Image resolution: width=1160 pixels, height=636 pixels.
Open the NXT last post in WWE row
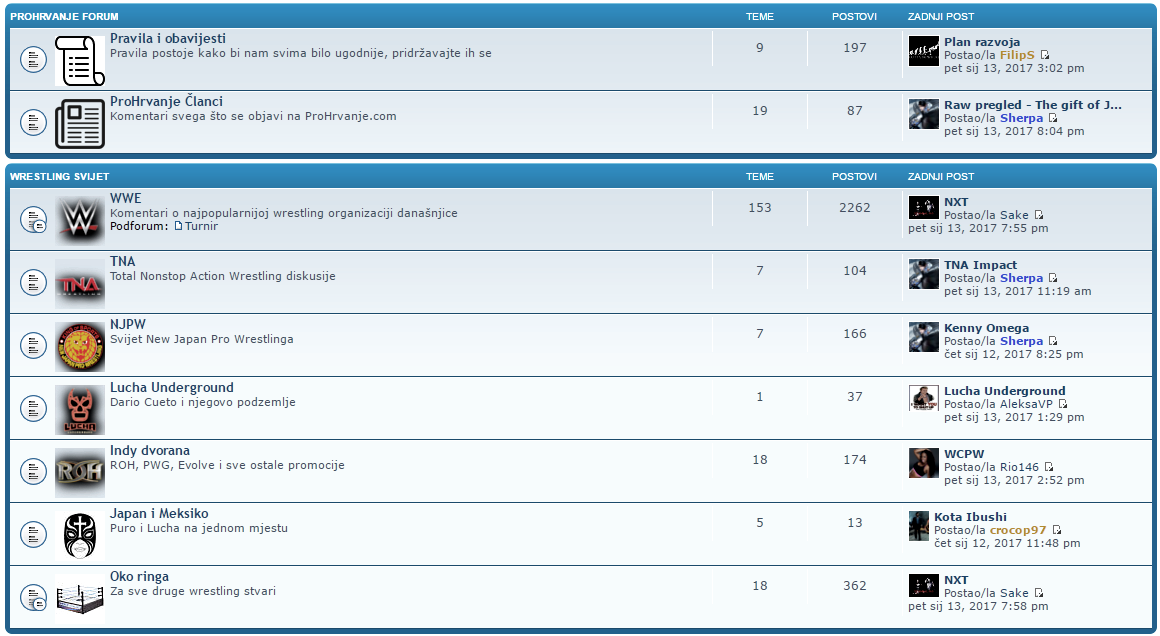pos(956,202)
